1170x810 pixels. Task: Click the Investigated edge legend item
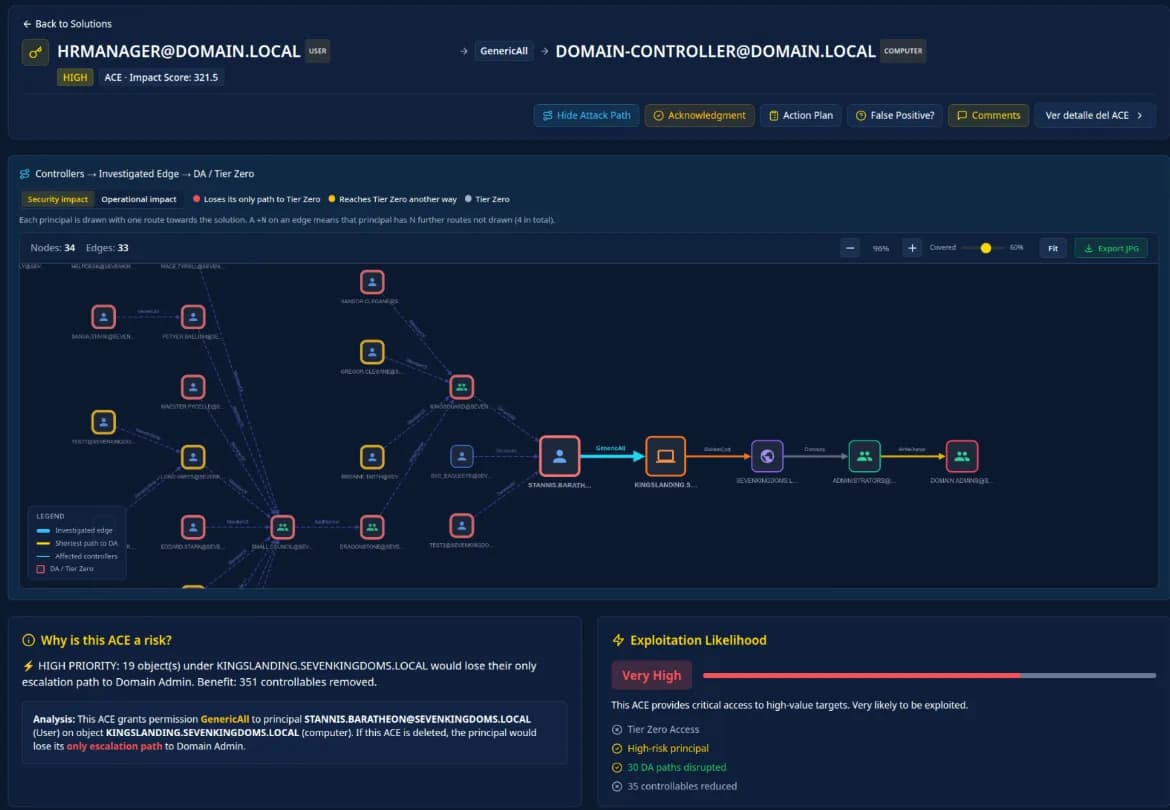tap(75, 530)
